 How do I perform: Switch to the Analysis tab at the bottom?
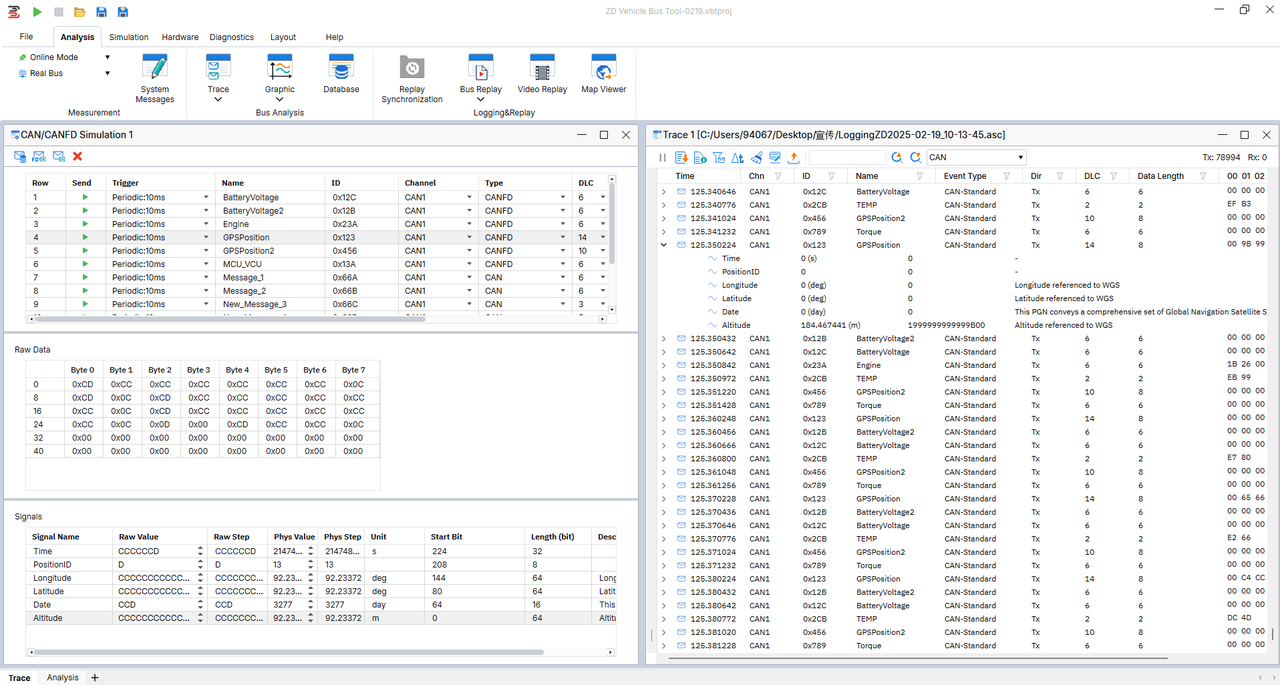[x=62, y=677]
